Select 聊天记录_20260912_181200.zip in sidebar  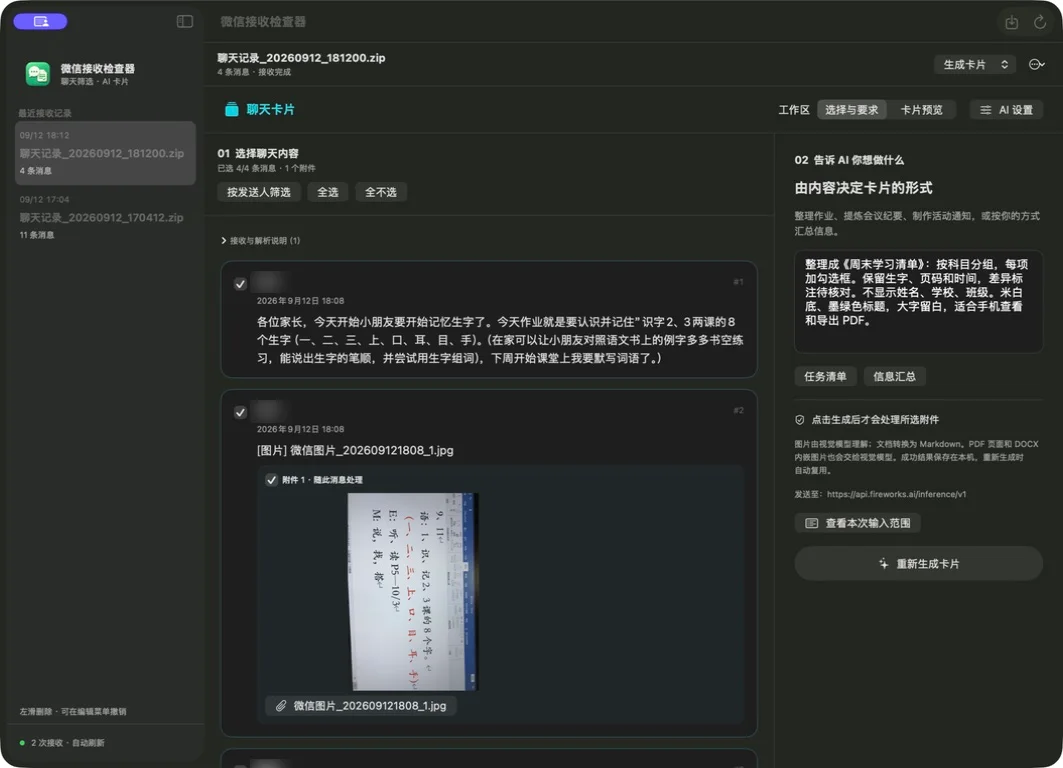point(105,153)
